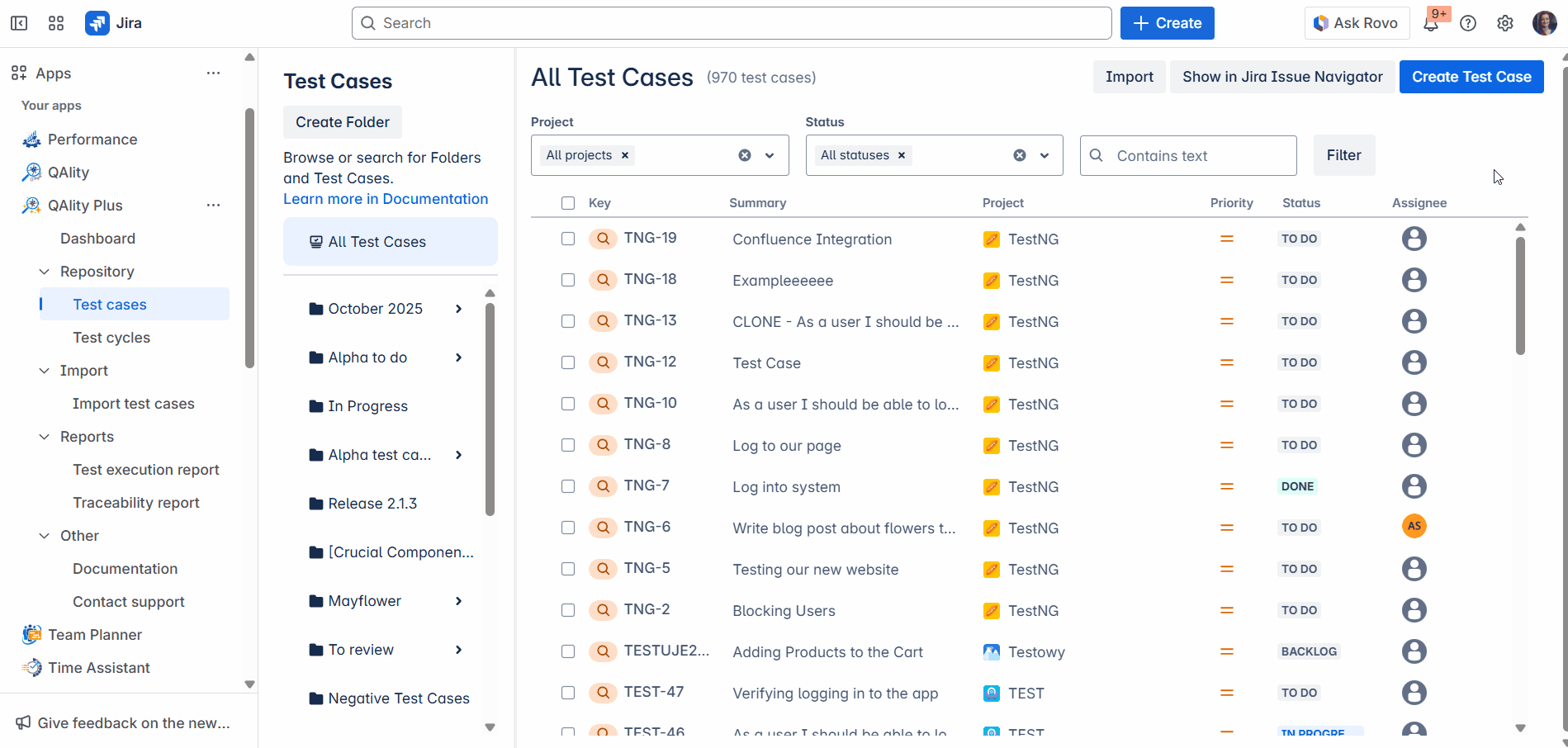Open the app switcher grid icon
The image size is (1568, 748).
(56, 23)
